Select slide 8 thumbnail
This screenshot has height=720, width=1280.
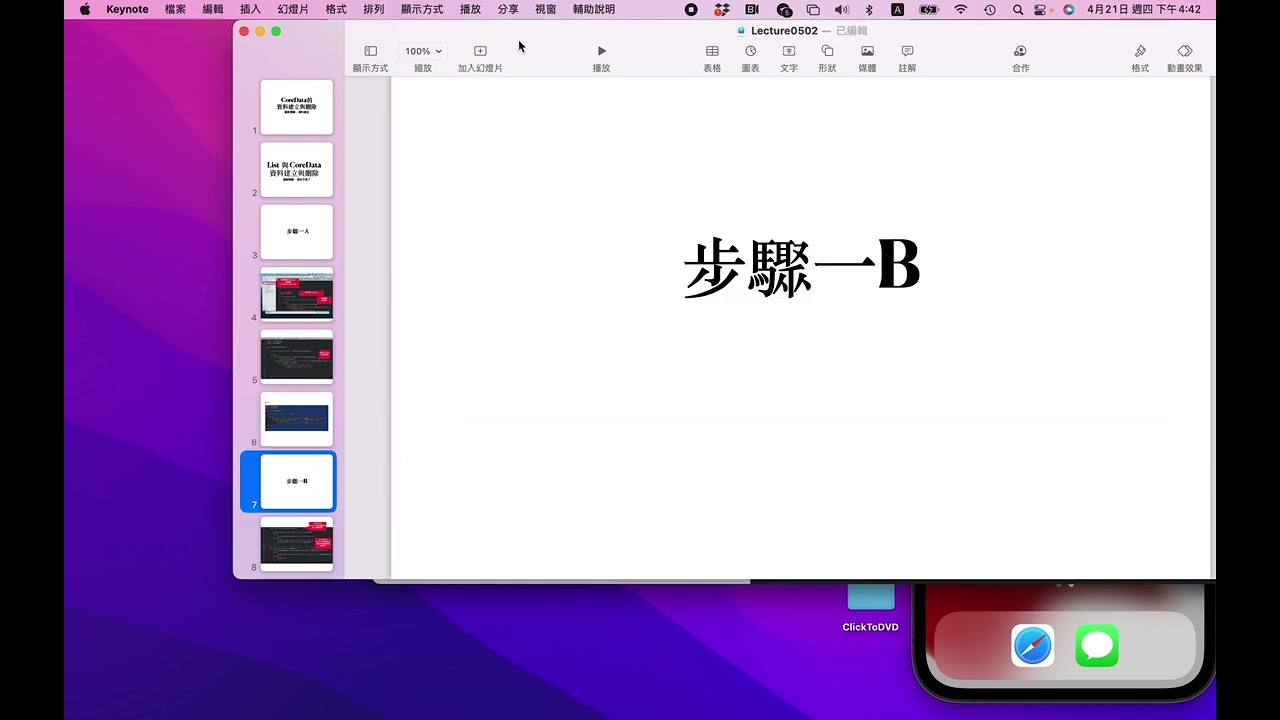point(297,544)
